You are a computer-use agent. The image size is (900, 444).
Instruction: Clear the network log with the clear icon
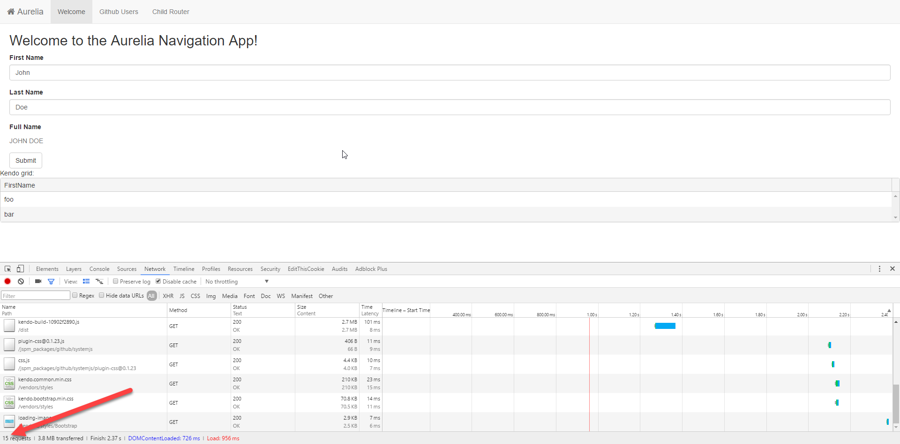tap(21, 282)
